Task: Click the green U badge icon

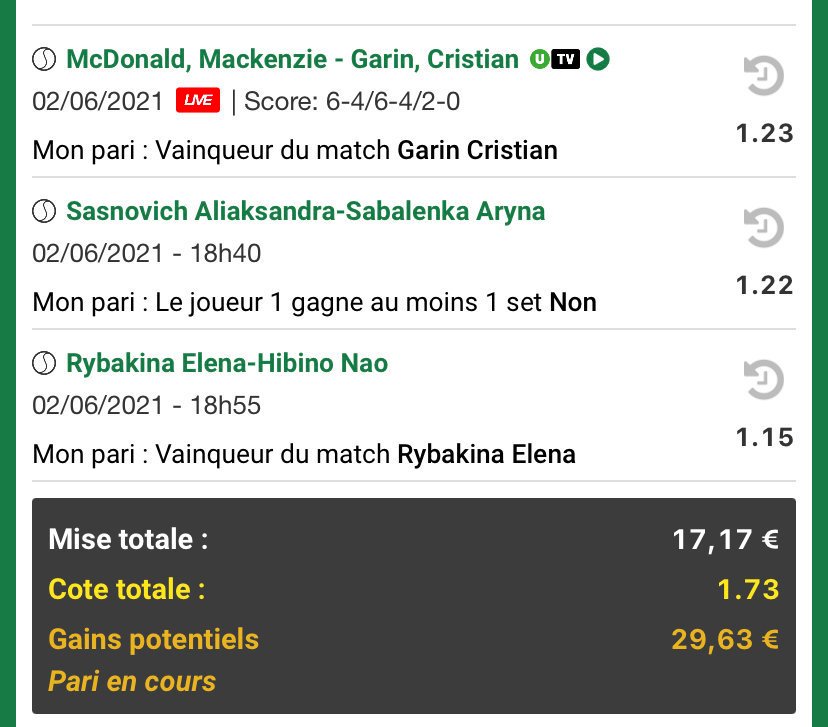Action: [539, 60]
